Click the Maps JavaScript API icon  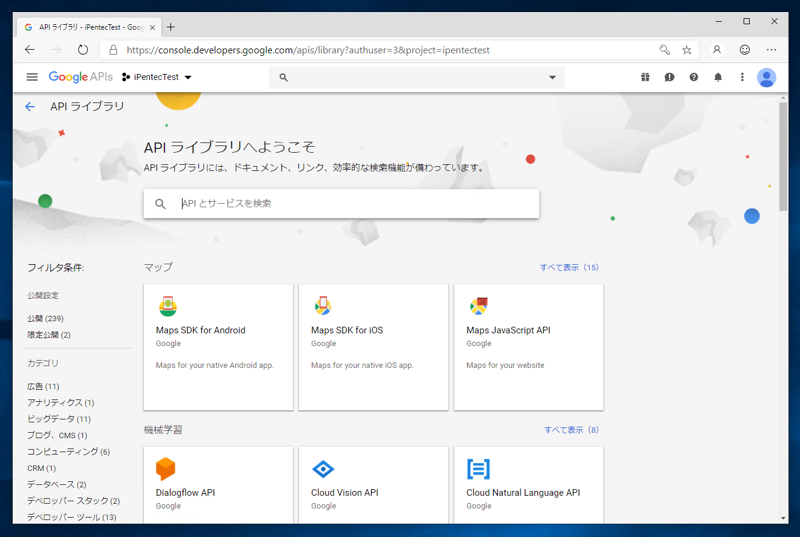pyautogui.click(x=479, y=306)
